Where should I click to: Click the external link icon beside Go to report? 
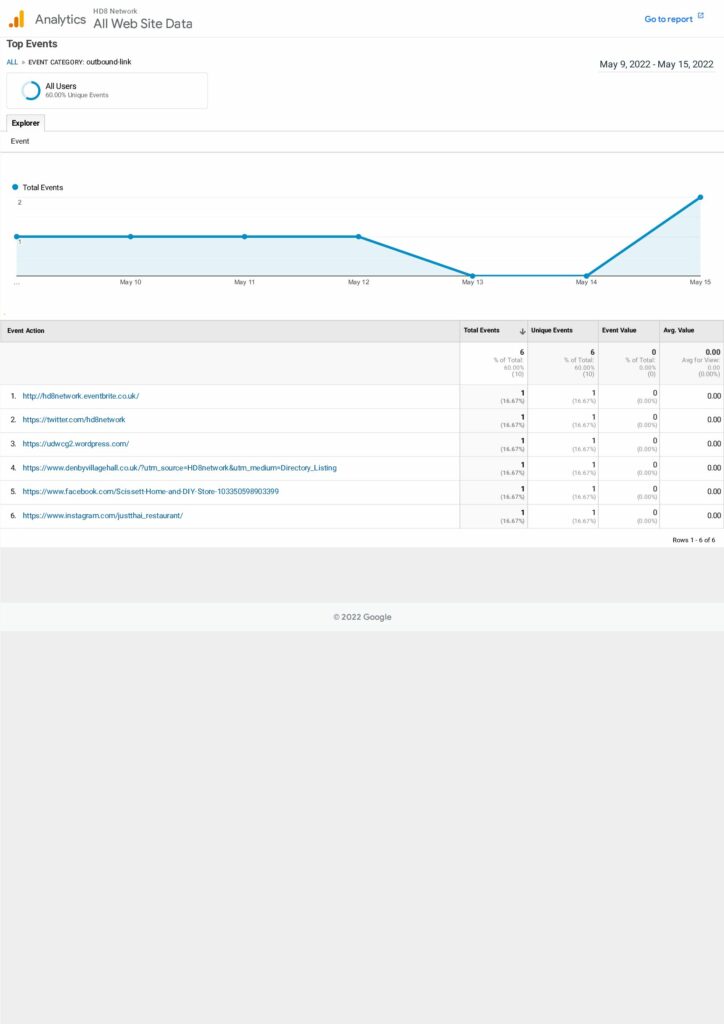(x=701, y=17)
